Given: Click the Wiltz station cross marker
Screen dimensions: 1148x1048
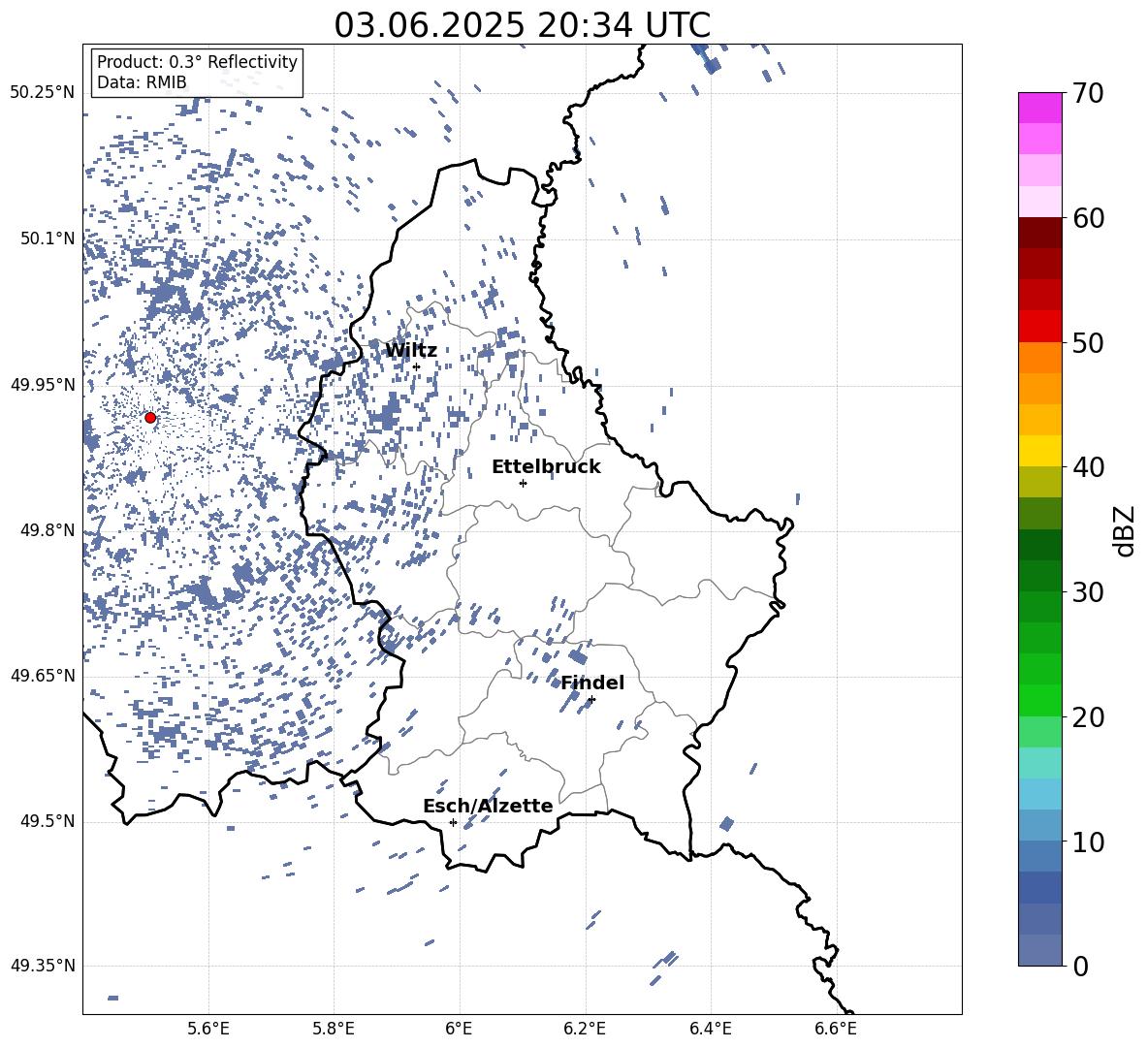Looking at the screenshot, I should click(x=417, y=366).
